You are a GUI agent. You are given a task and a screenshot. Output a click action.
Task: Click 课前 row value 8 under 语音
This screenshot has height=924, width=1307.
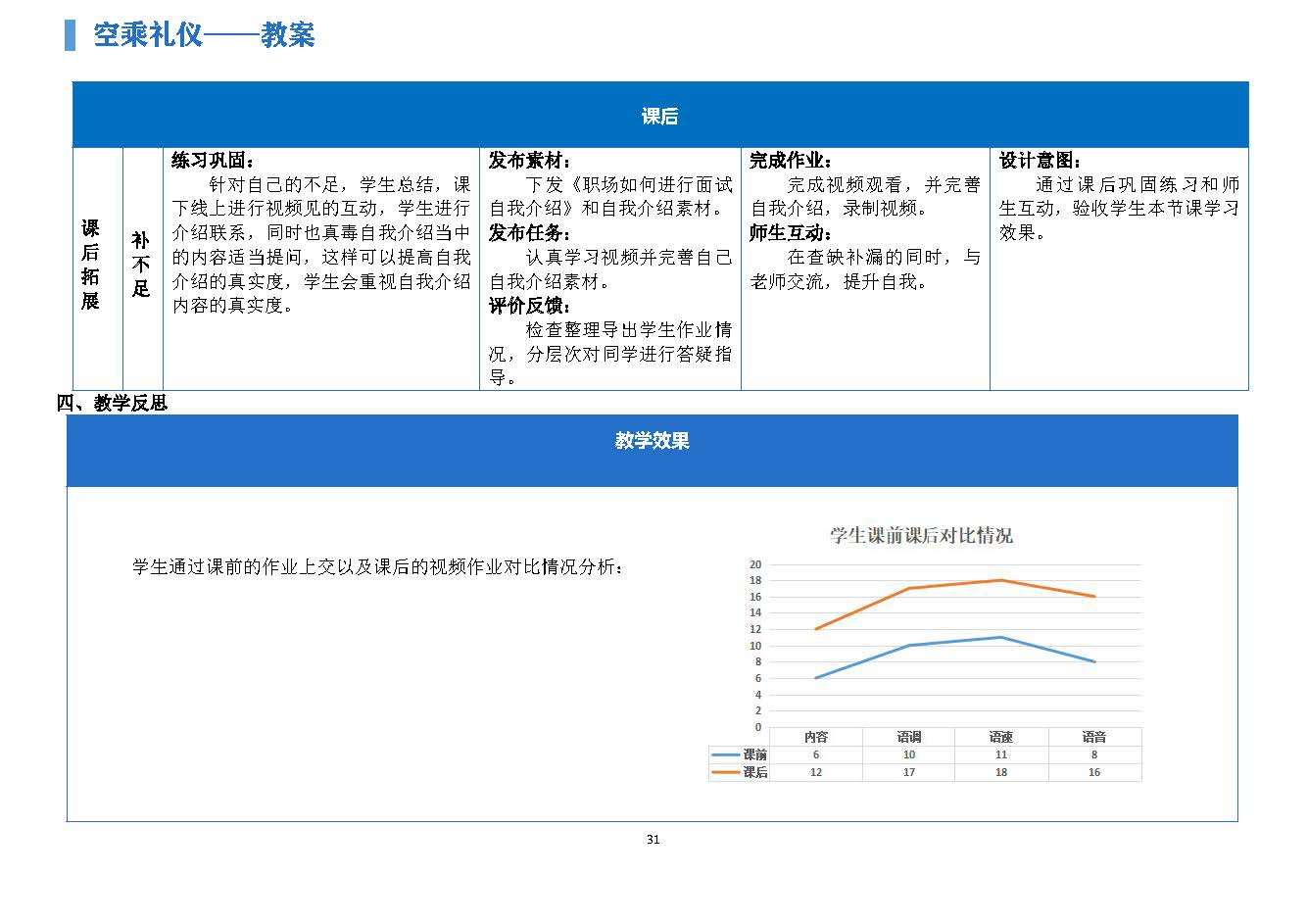1094,754
